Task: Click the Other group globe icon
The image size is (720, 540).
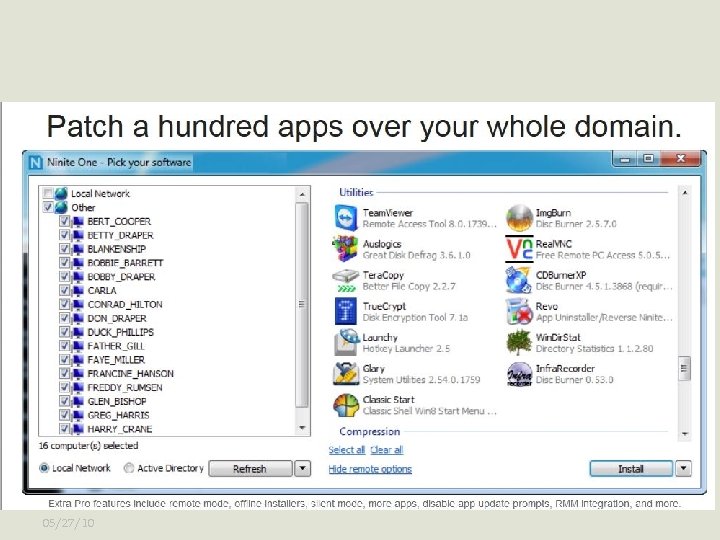Action: click(x=61, y=208)
